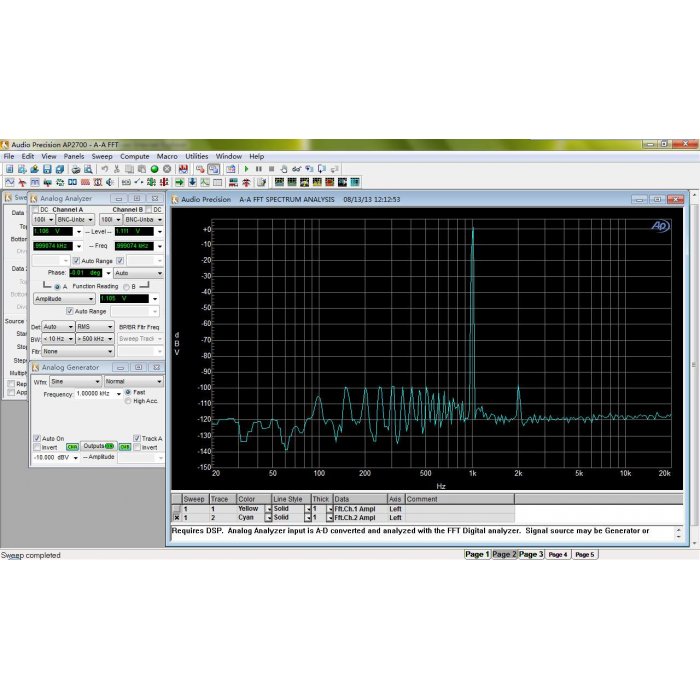Viewport: 700px width, 700px height.
Task: Toggle Channel A DC coupling checkbox
Action: (36, 210)
